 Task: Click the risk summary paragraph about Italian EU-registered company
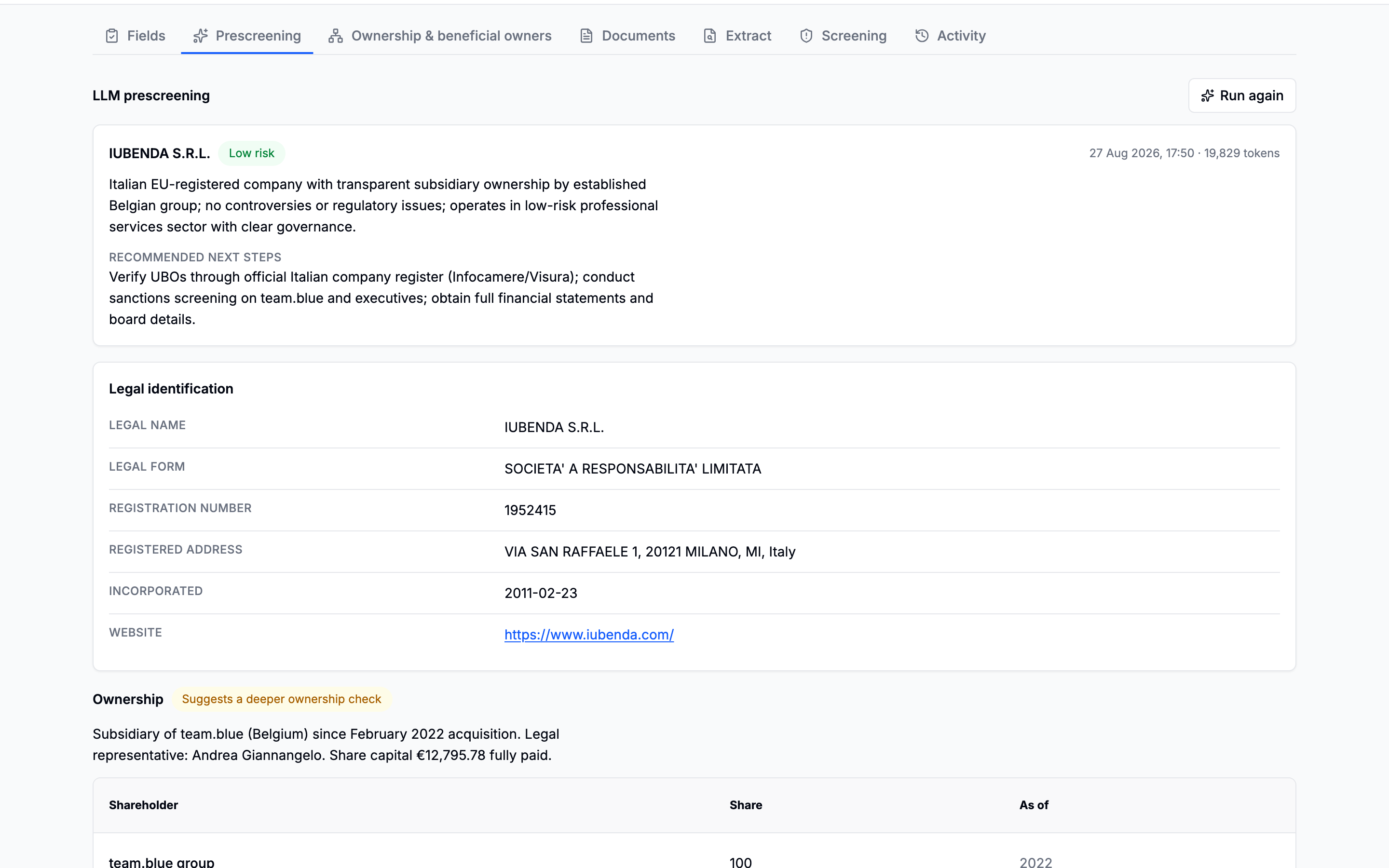(383, 205)
